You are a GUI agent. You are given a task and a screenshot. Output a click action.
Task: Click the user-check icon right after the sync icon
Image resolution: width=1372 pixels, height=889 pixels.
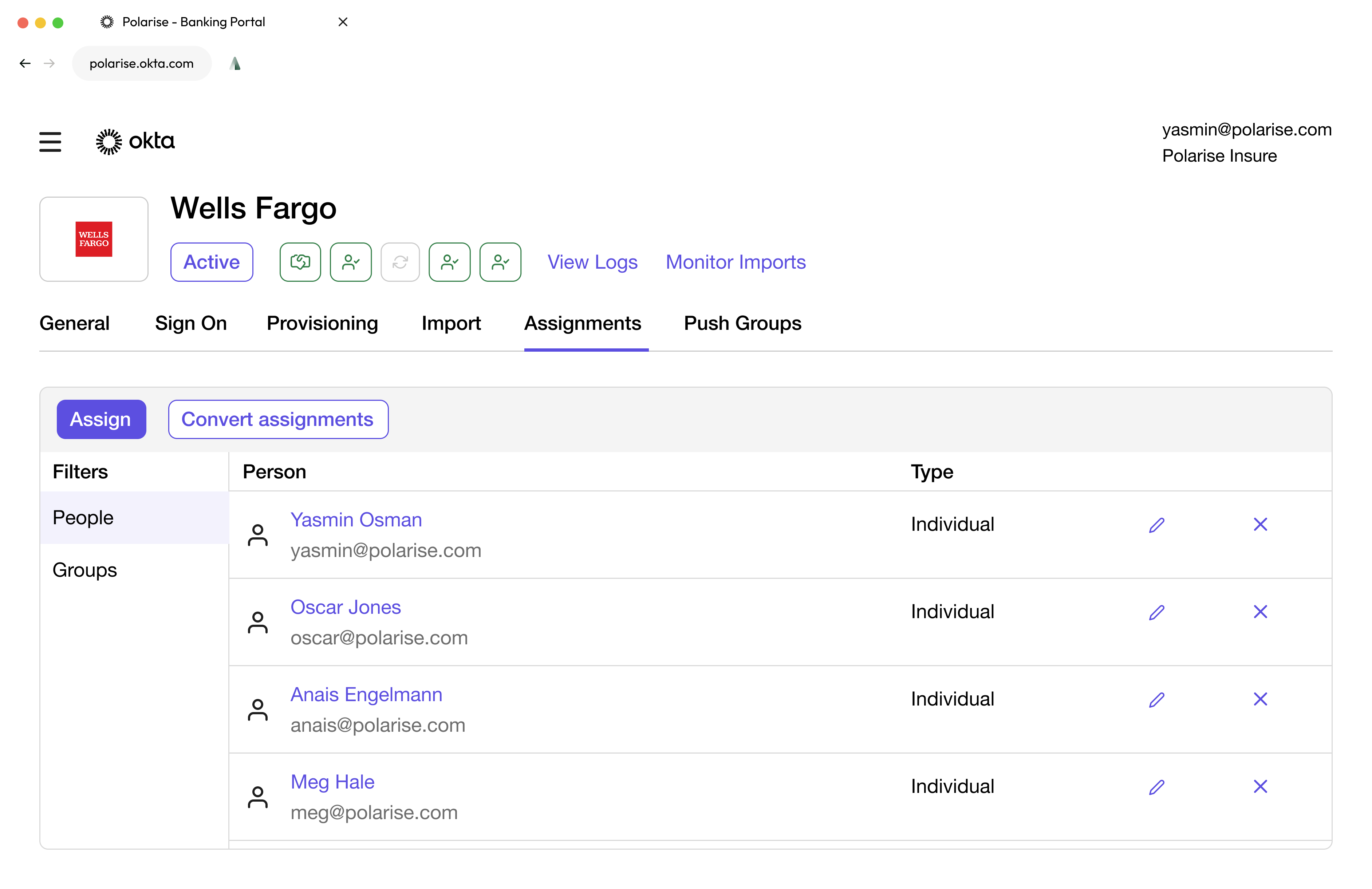450,262
